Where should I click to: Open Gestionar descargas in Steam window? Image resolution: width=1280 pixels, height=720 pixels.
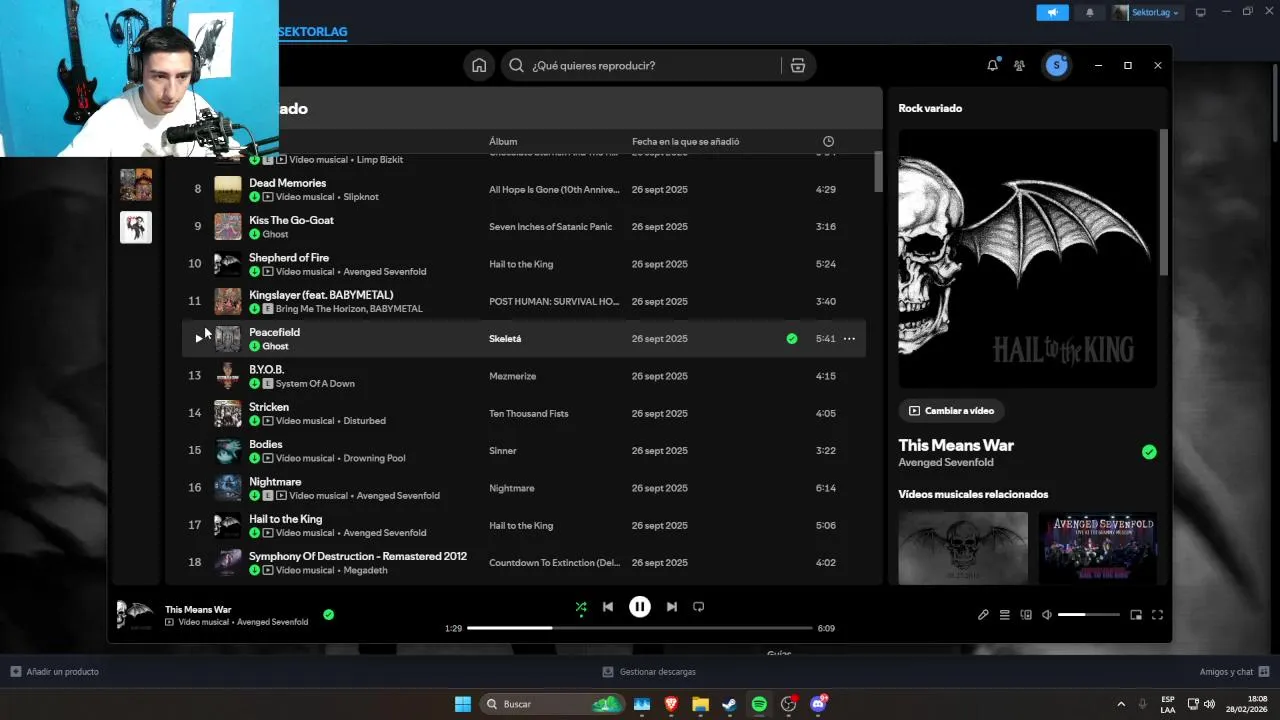click(649, 672)
